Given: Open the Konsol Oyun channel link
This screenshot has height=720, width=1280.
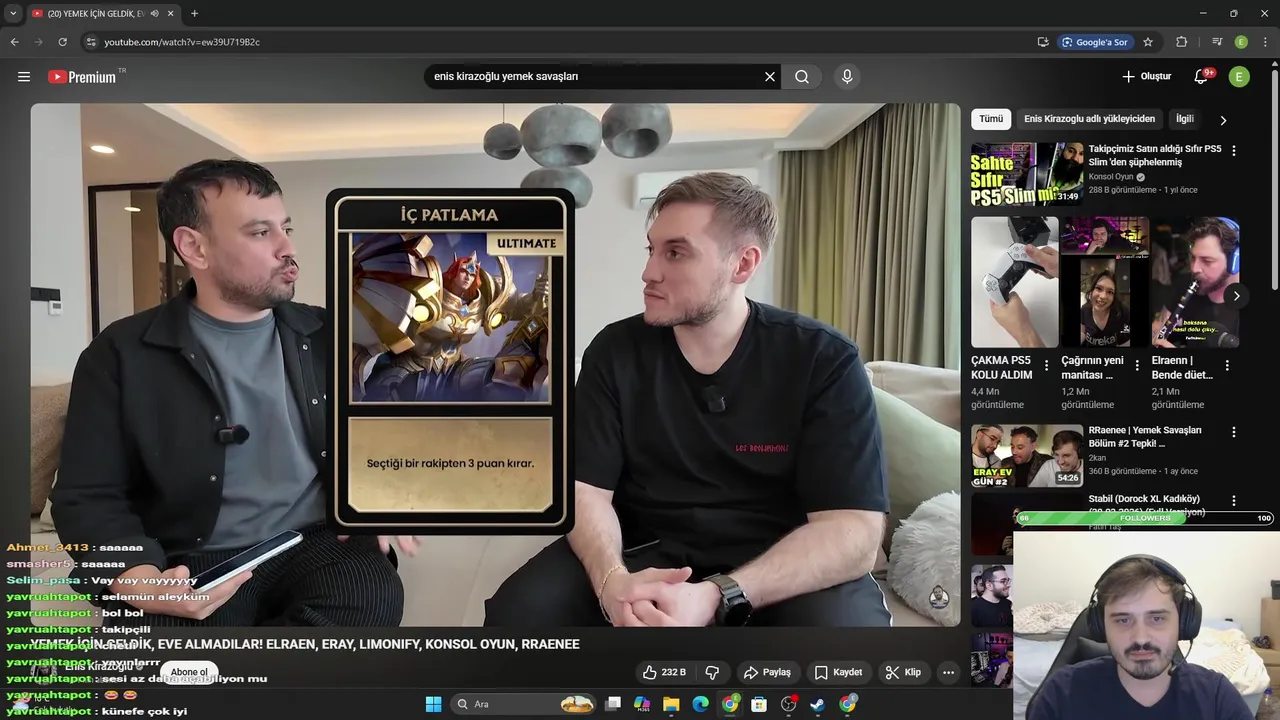Looking at the screenshot, I should point(1111,177).
